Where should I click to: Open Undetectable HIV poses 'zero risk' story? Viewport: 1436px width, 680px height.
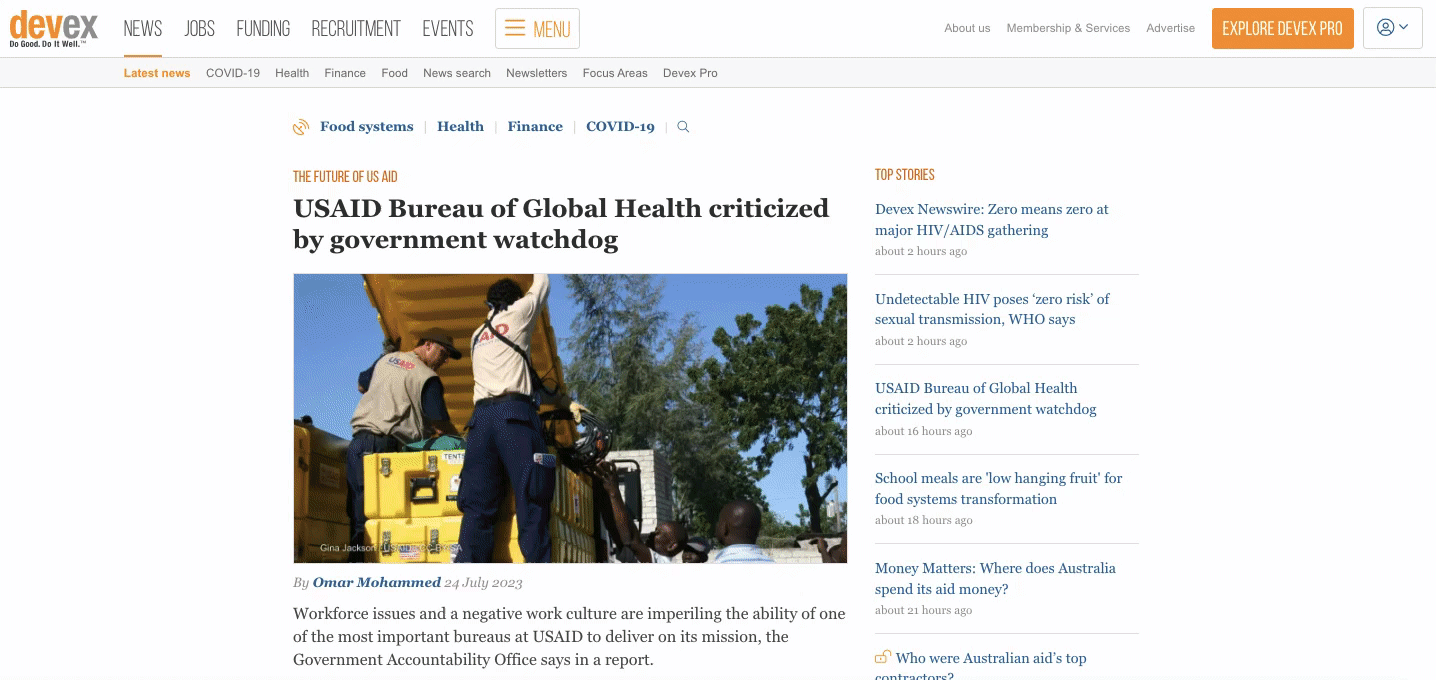pos(992,309)
